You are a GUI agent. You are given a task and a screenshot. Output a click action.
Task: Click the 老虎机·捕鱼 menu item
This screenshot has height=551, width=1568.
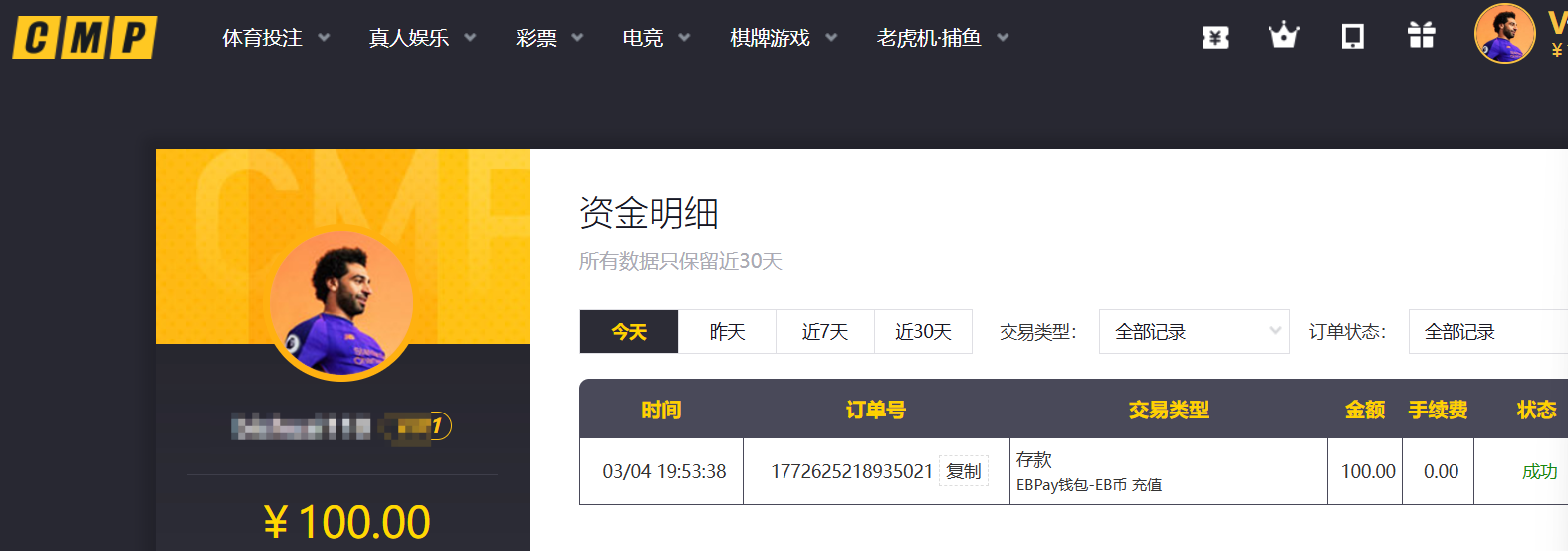pos(942,38)
